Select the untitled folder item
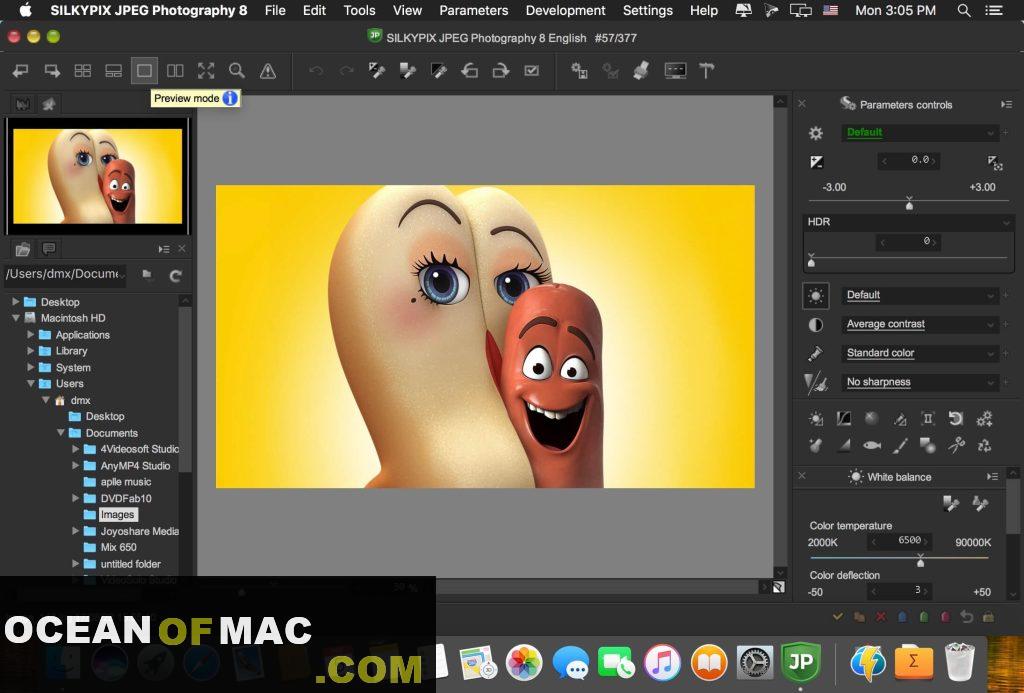The height and width of the screenshot is (693, 1024). pyautogui.click(x=131, y=564)
